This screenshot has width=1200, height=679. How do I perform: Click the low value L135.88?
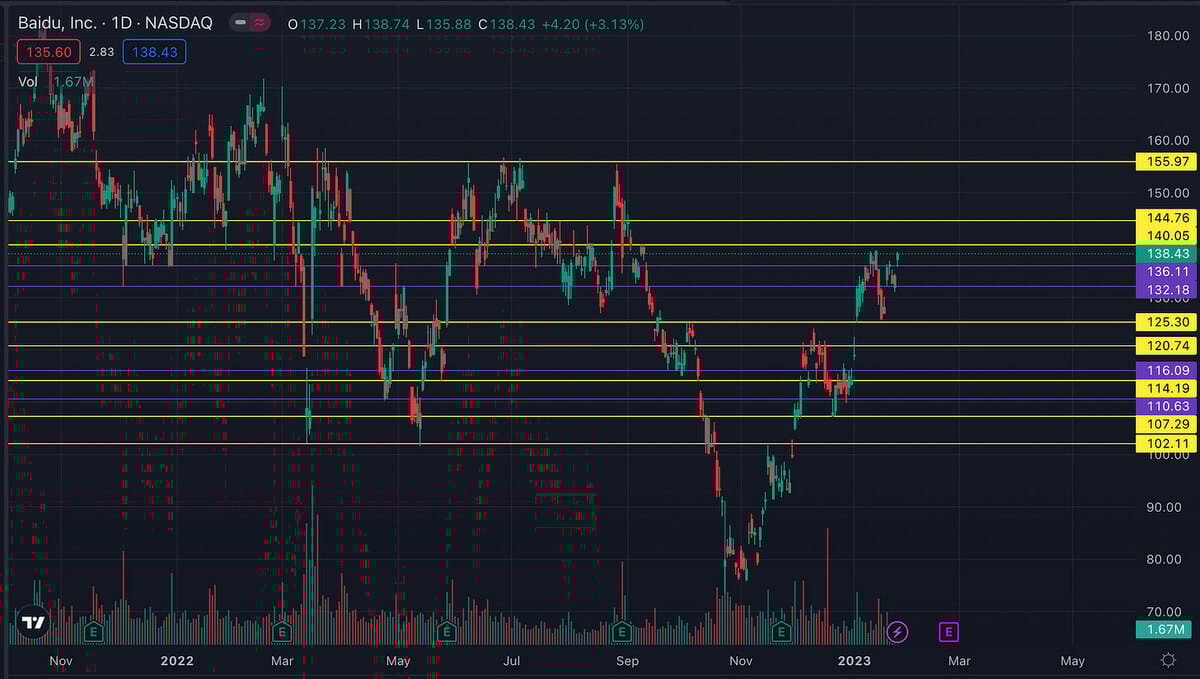click(442, 24)
